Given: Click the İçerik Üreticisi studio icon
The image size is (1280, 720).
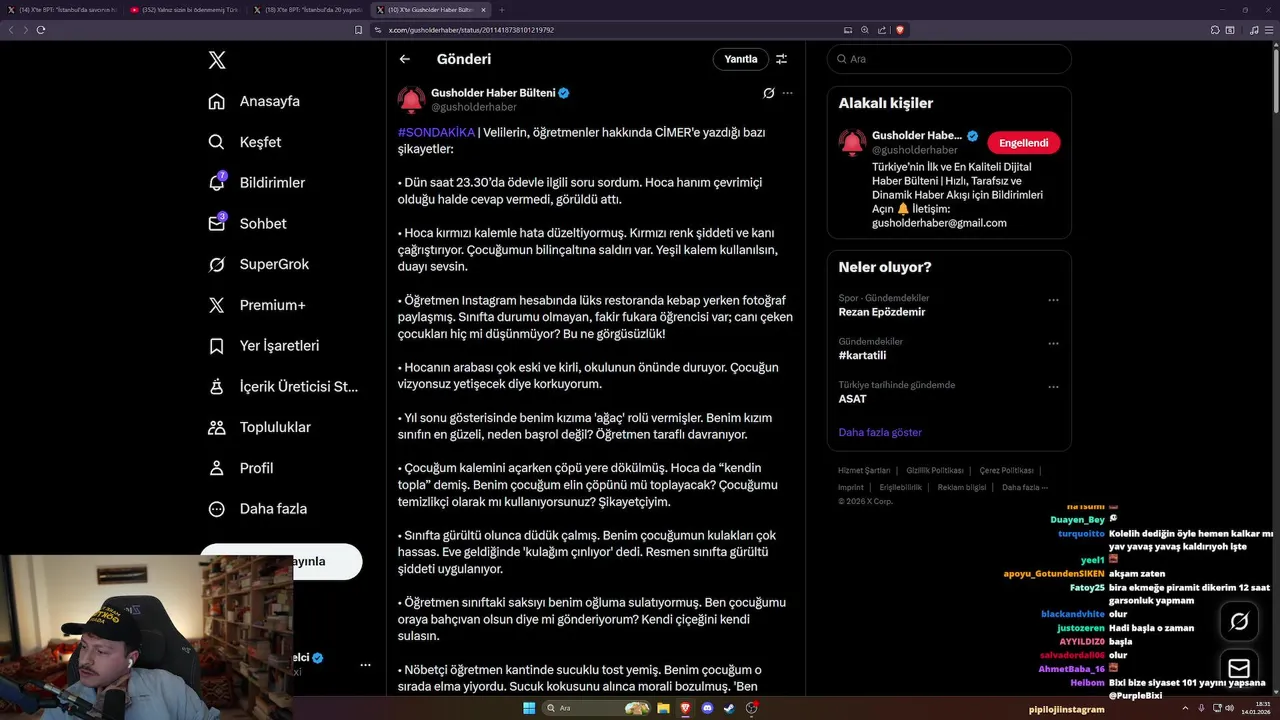Looking at the screenshot, I should coord(216,387).
